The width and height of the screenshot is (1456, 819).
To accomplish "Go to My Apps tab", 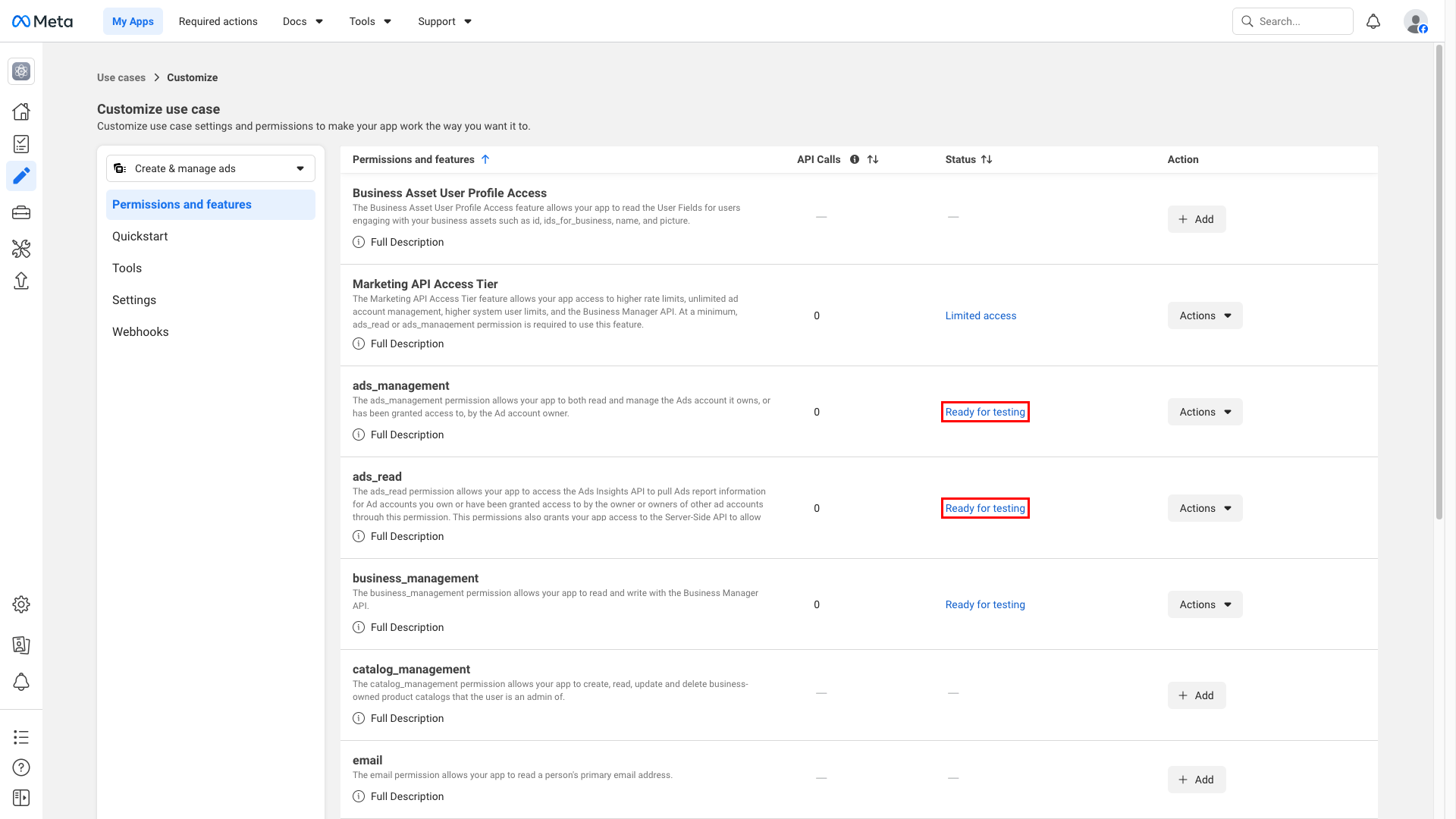I will 133,21.
